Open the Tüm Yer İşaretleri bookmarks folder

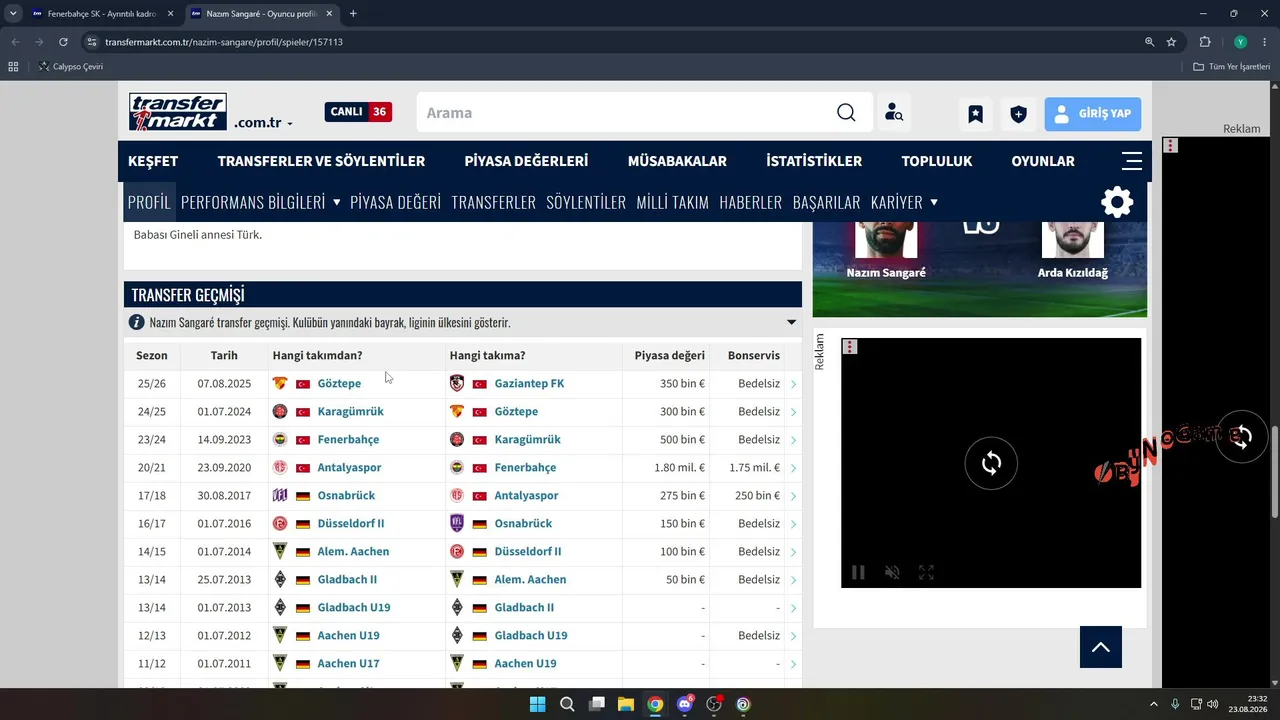tap(1232, 67)
